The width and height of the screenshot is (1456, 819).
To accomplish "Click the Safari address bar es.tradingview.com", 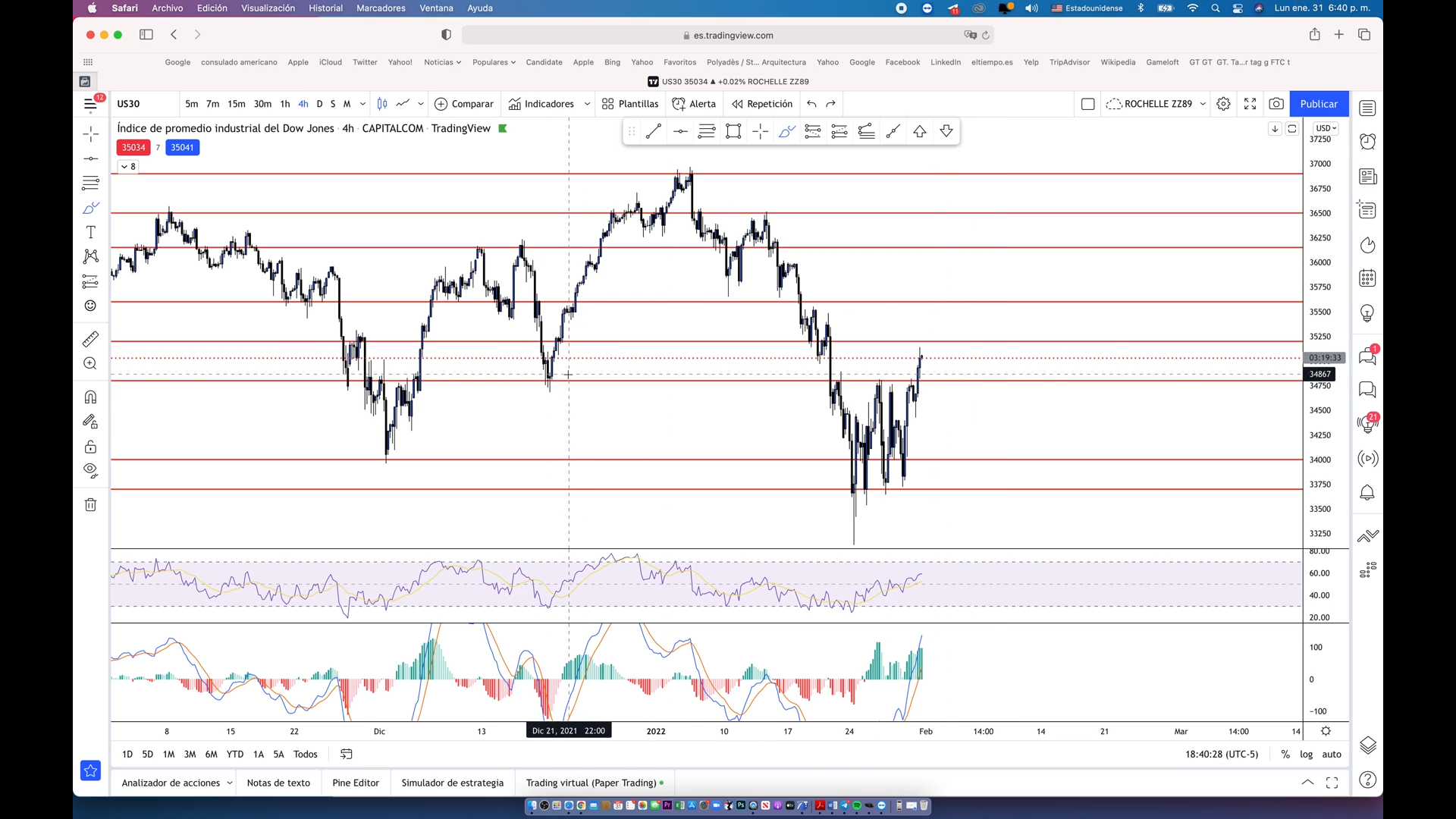I will pyautogui.click(x=728, y=35).
